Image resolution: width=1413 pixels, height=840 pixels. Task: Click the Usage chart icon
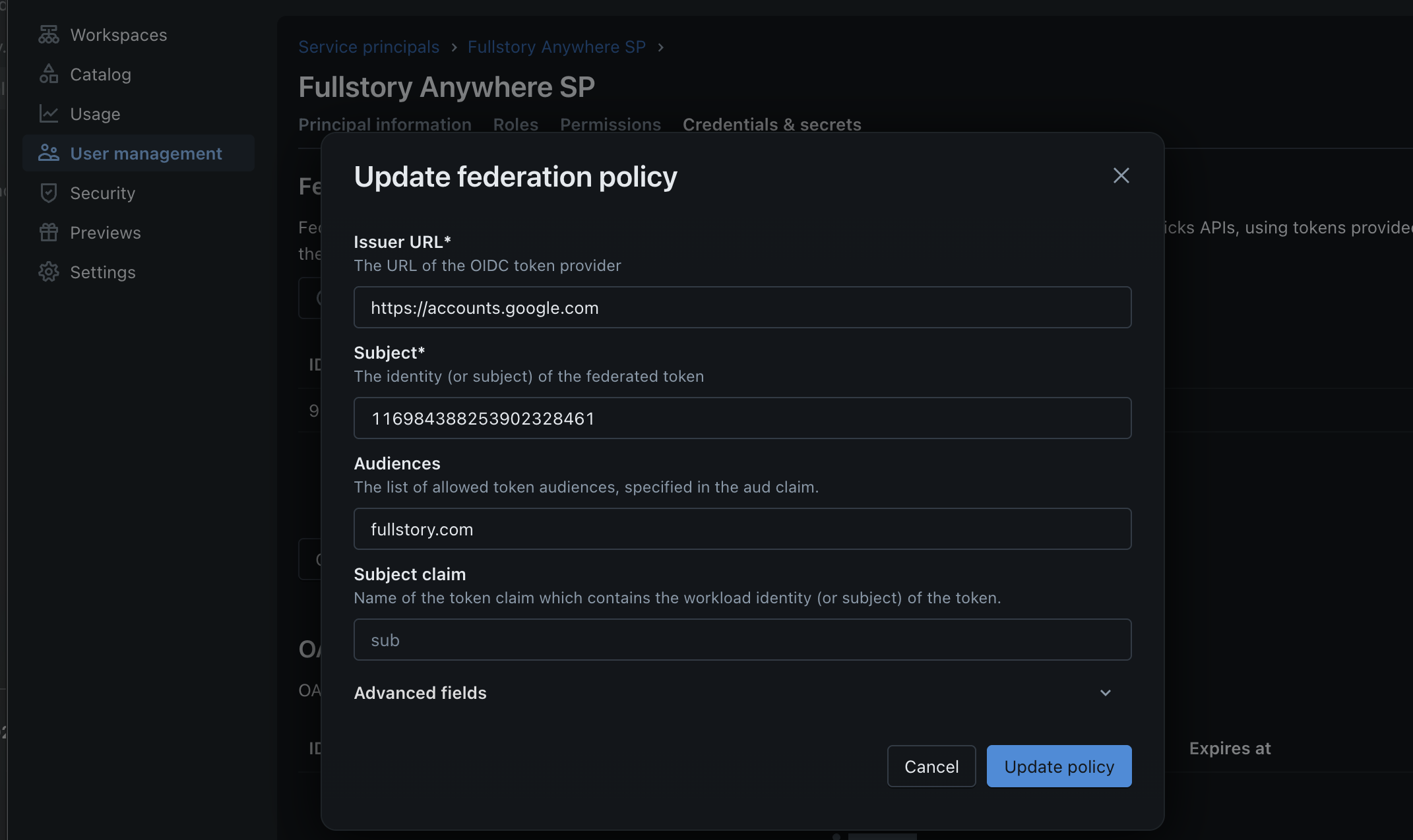[48, 113]
